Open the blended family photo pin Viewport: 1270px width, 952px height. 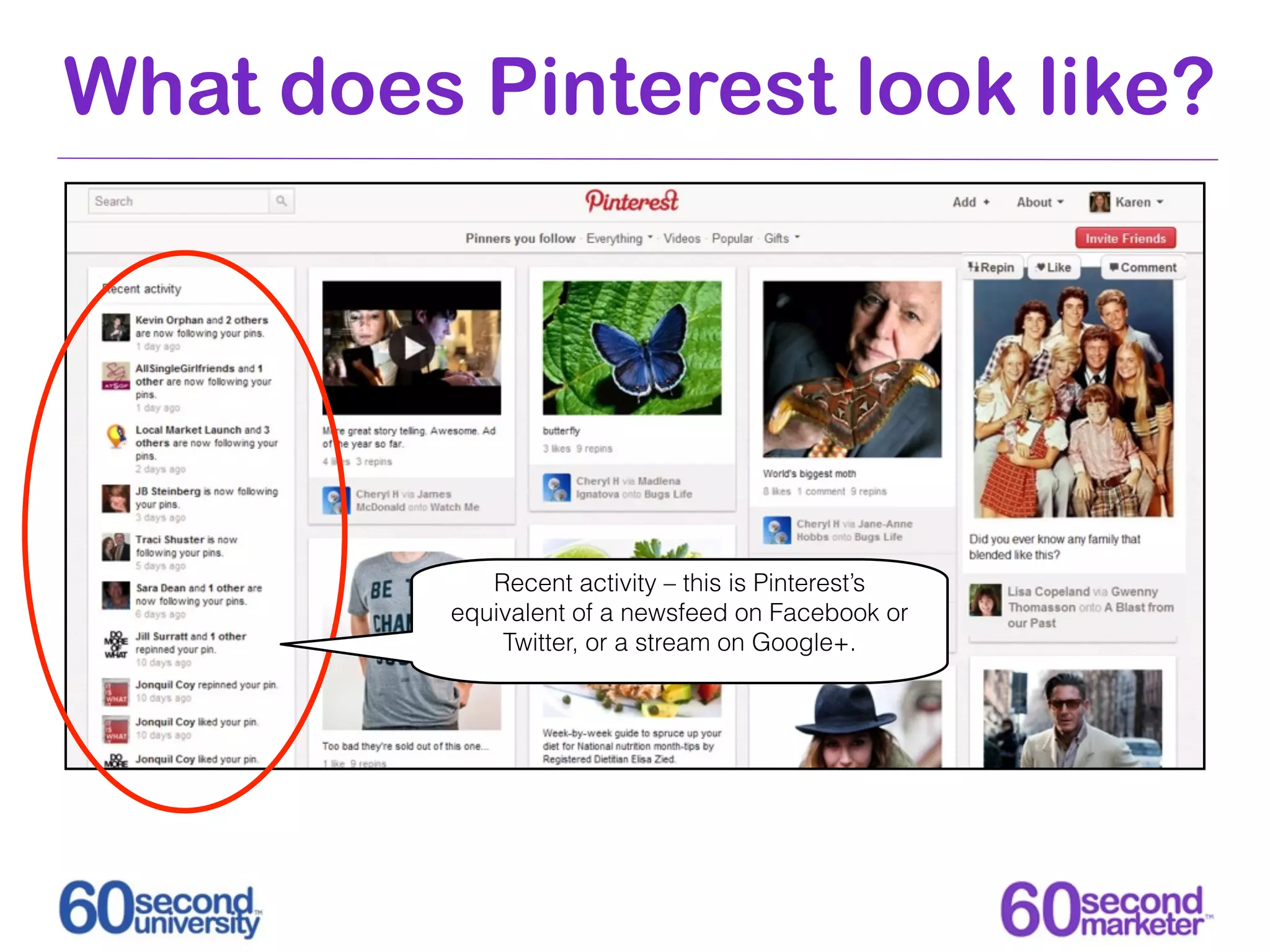pyautogui.click(x=1073, y=399)
